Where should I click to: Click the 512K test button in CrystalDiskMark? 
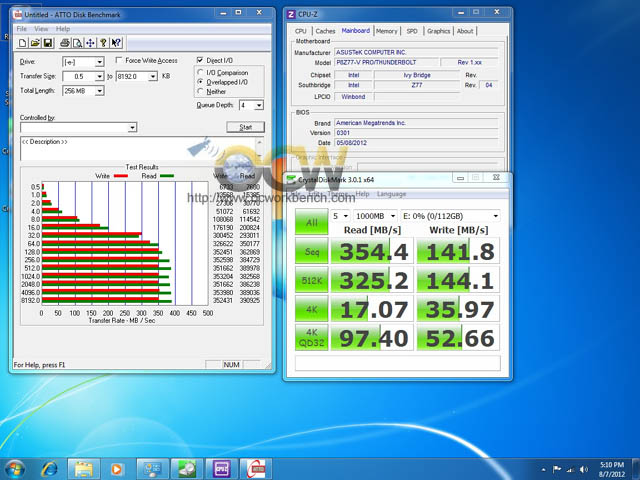coord(311,280)
